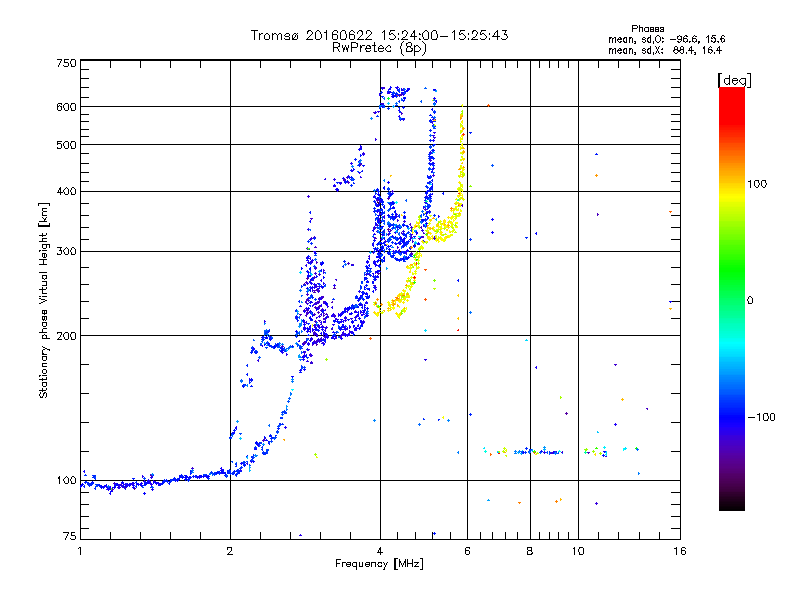Click the '75' y-axis tick label

coord(70,536)
